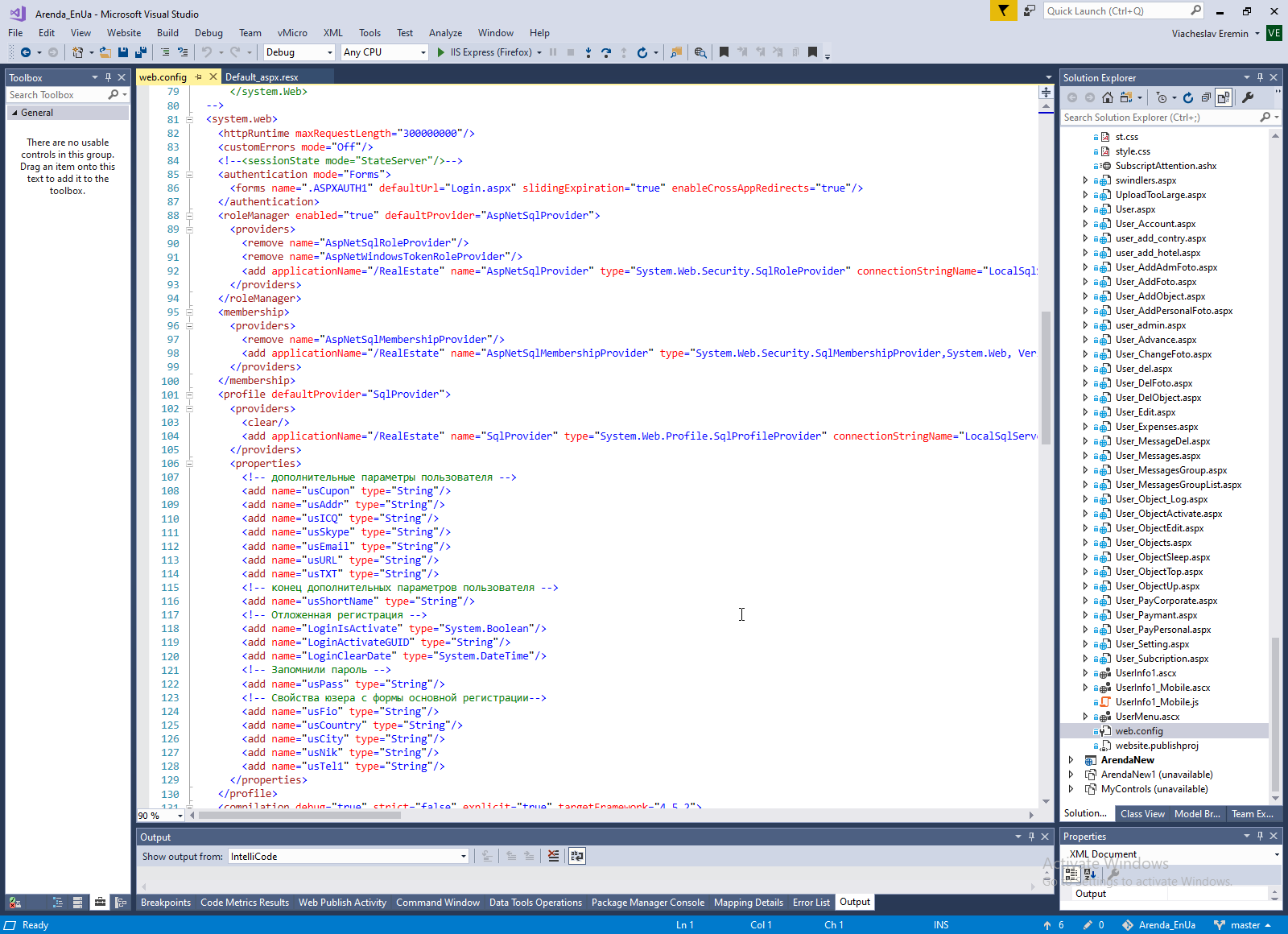Image resolution: width=1288 pixels, height=934 pixels.
Task: Open the Error List tab
Action: click(x=811, y=903)
